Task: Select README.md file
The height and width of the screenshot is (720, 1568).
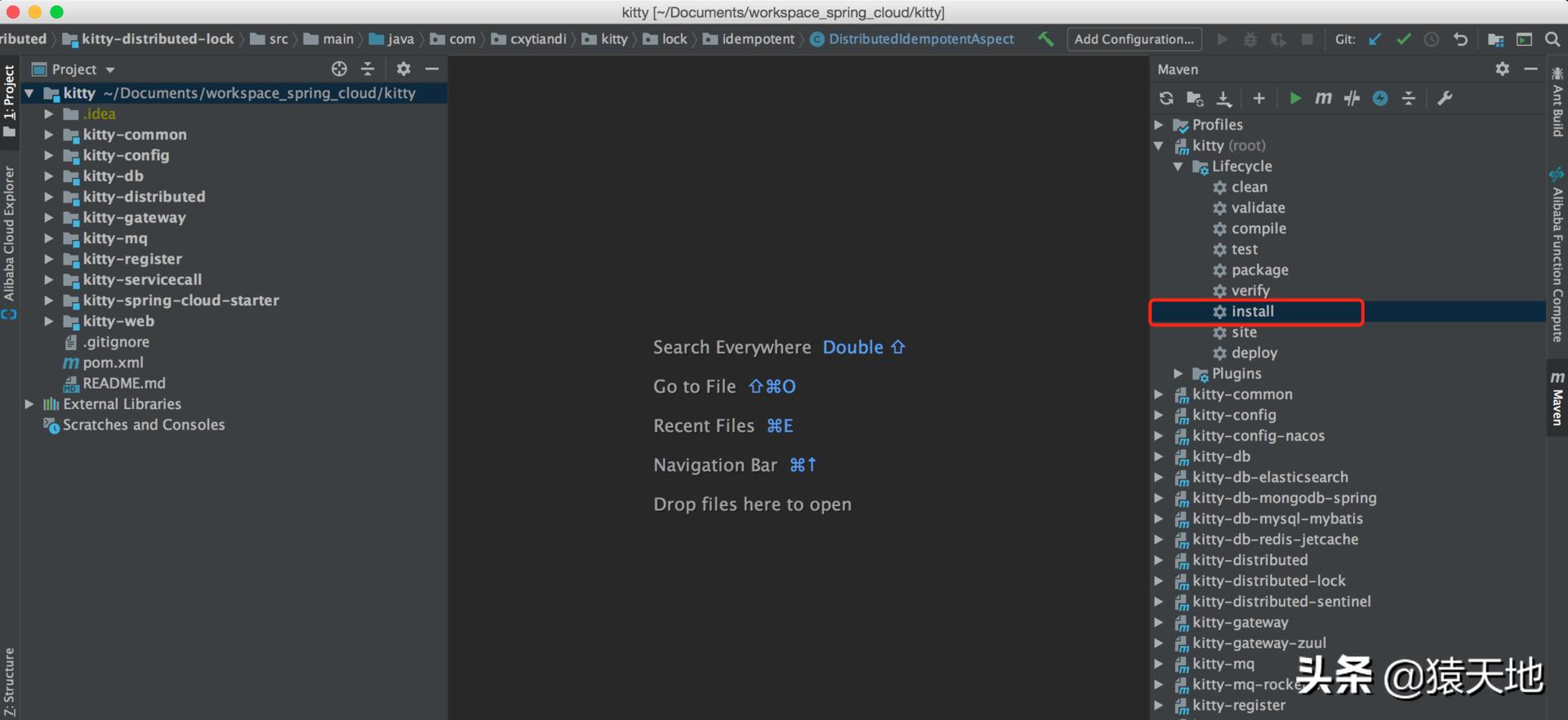Action: 123,384
